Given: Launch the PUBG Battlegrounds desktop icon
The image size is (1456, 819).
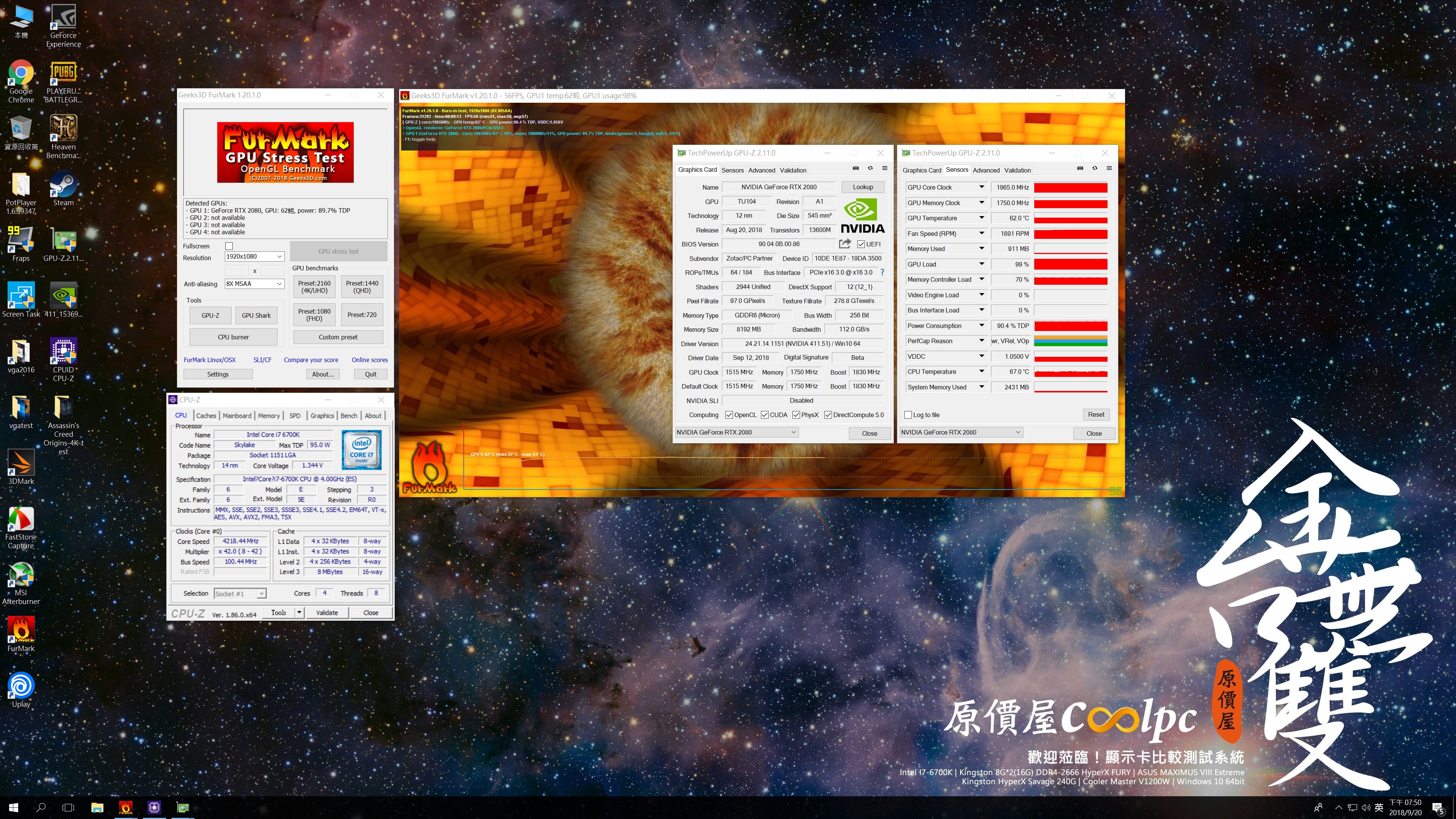Looking at the screenshot, I should pos(63,82).
